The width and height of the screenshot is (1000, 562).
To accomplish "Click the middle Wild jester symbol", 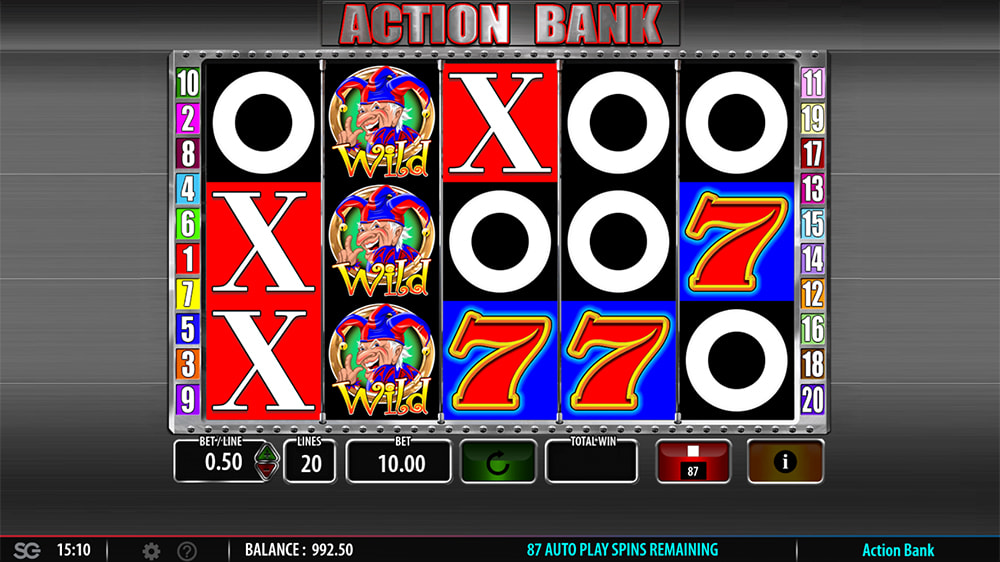I will (x=381, y=241).
